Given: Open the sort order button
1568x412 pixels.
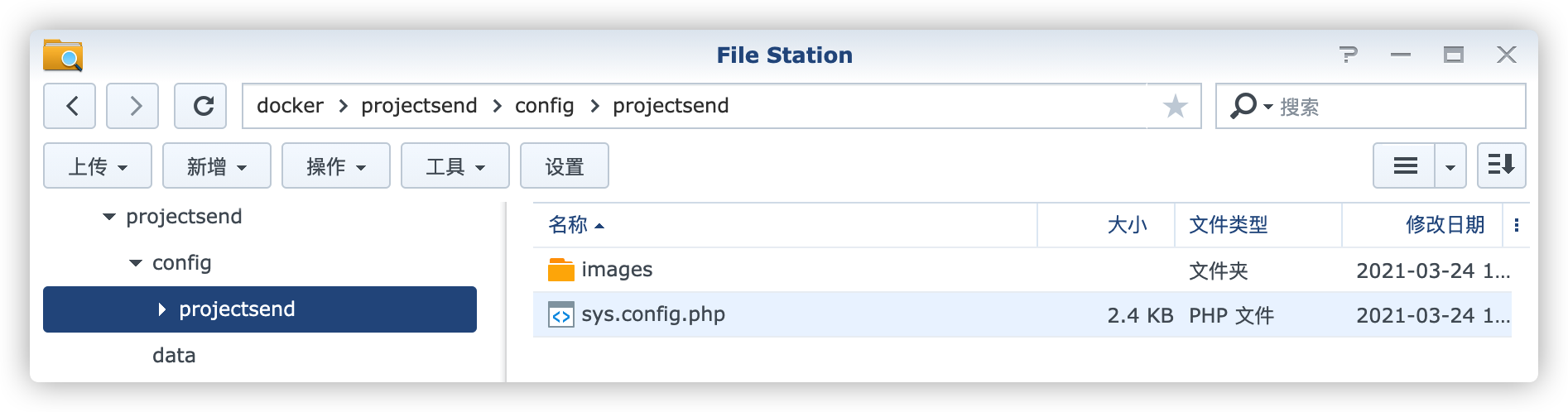Looking at the screenshot, I should point(1501,165).
